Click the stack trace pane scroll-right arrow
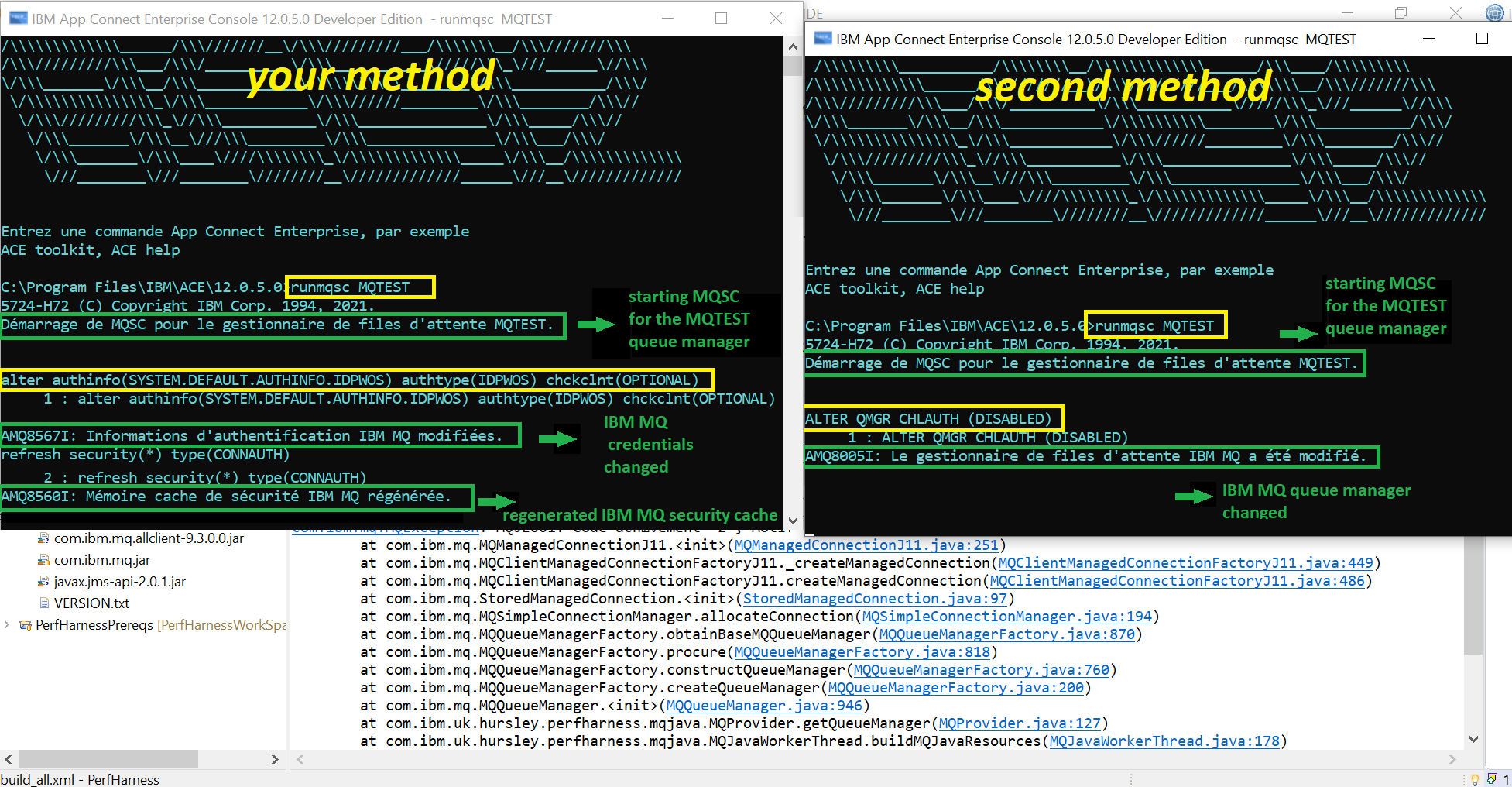Viewport: 1512px width, 787px height. pyautogui.click(x=1452, y=759)
